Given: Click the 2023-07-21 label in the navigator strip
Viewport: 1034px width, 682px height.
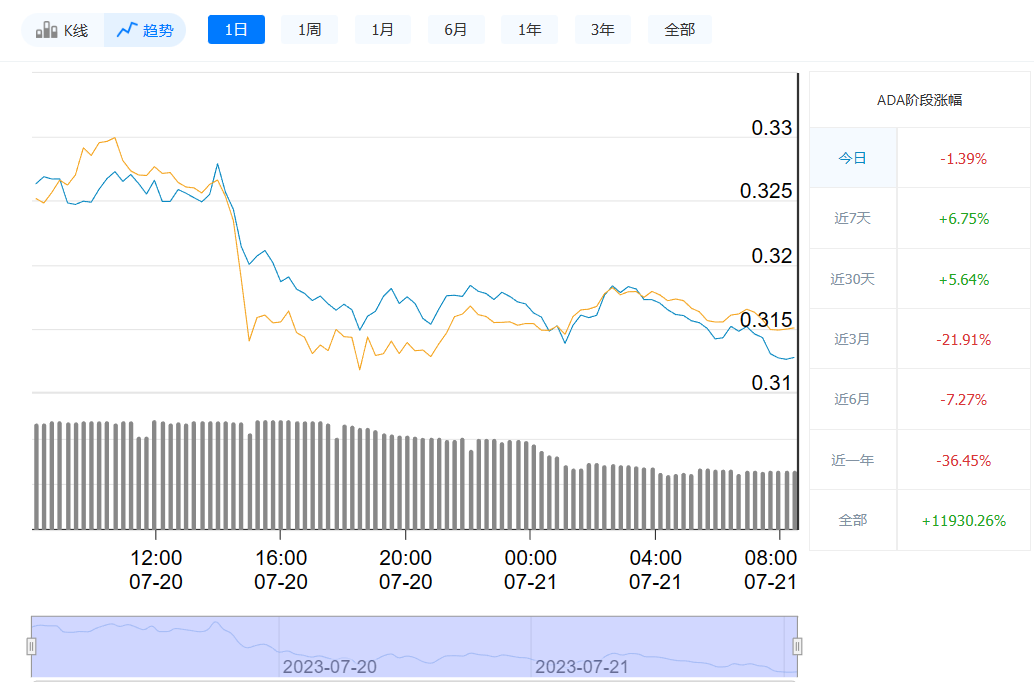Looking at the screenshot, I should (x=581, y=663).
